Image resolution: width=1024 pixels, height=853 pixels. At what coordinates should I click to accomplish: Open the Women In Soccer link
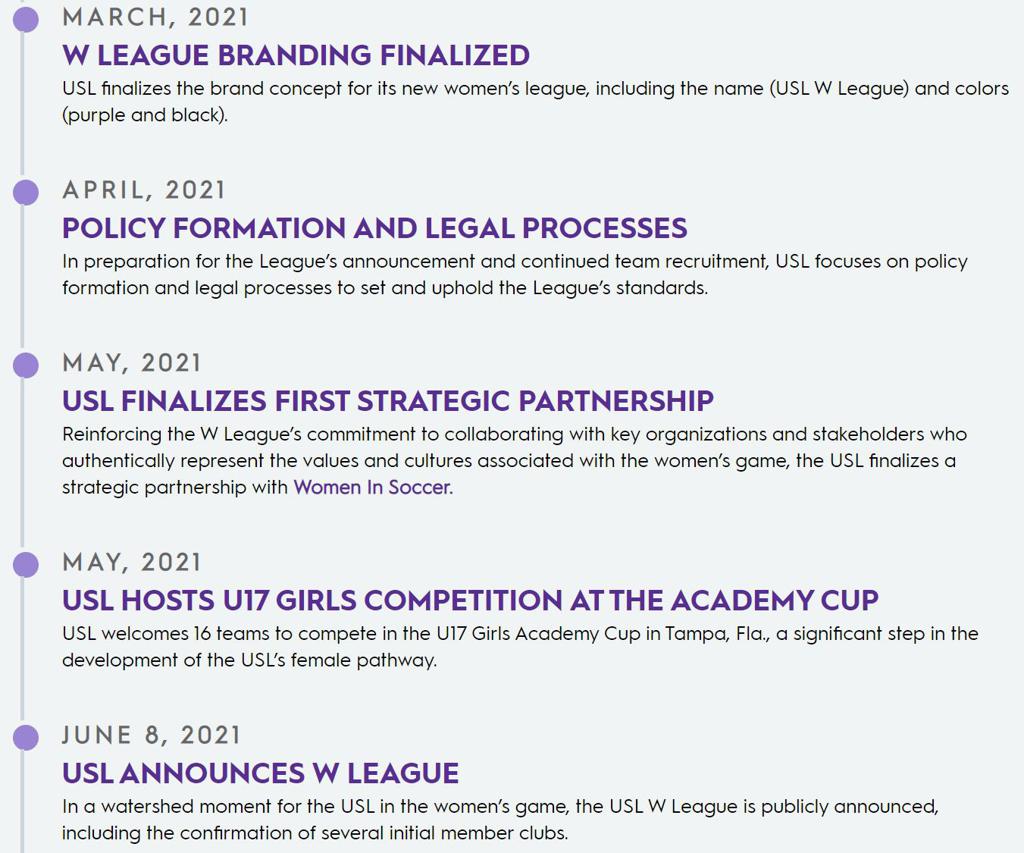[372, 488]
